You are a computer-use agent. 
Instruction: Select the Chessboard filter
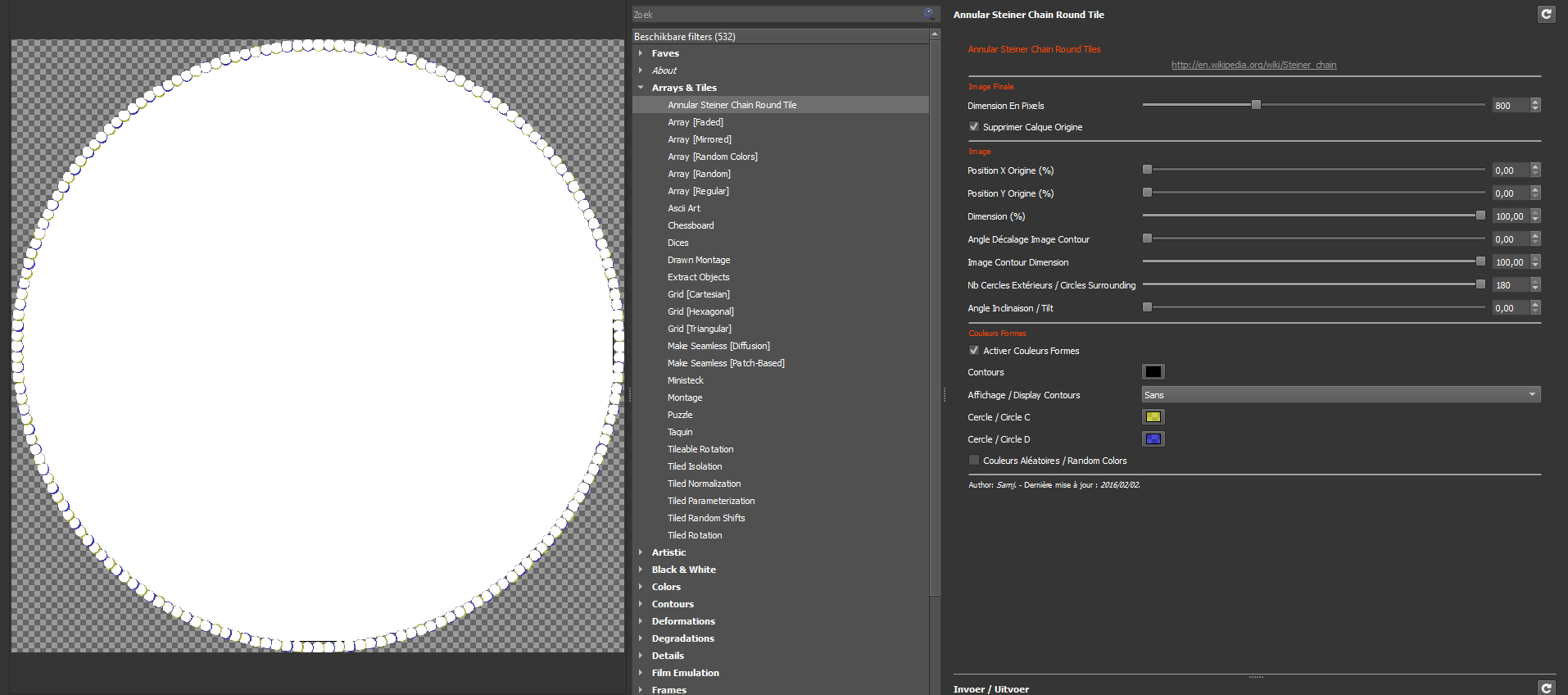[x=691, y=225]
